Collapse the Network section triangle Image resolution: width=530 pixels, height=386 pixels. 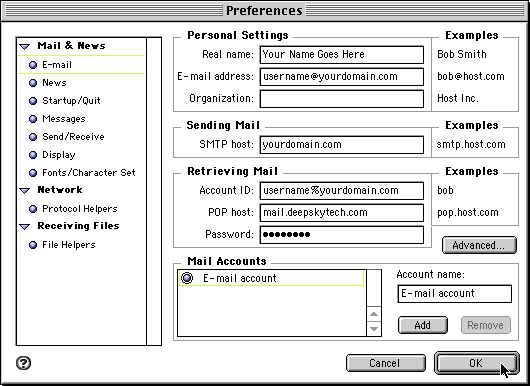[25, 191]
